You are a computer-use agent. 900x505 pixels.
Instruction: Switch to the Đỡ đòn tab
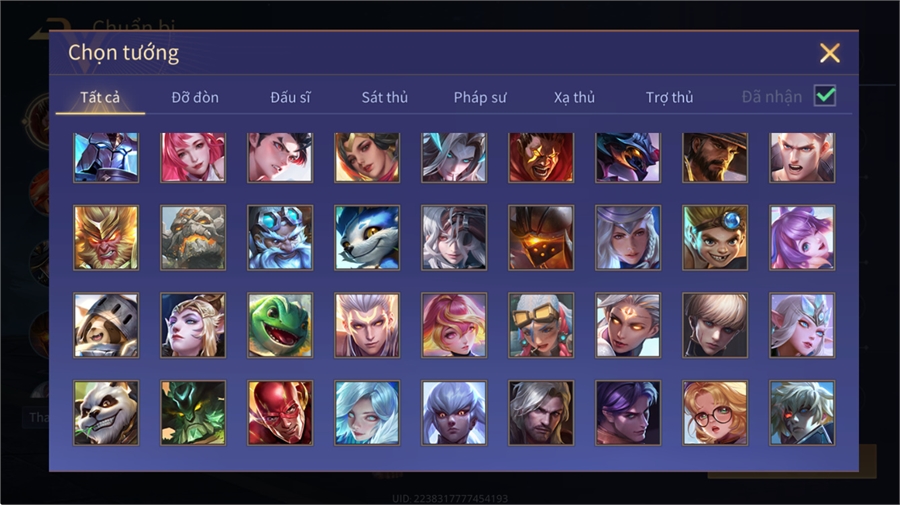tap(195, 98)
